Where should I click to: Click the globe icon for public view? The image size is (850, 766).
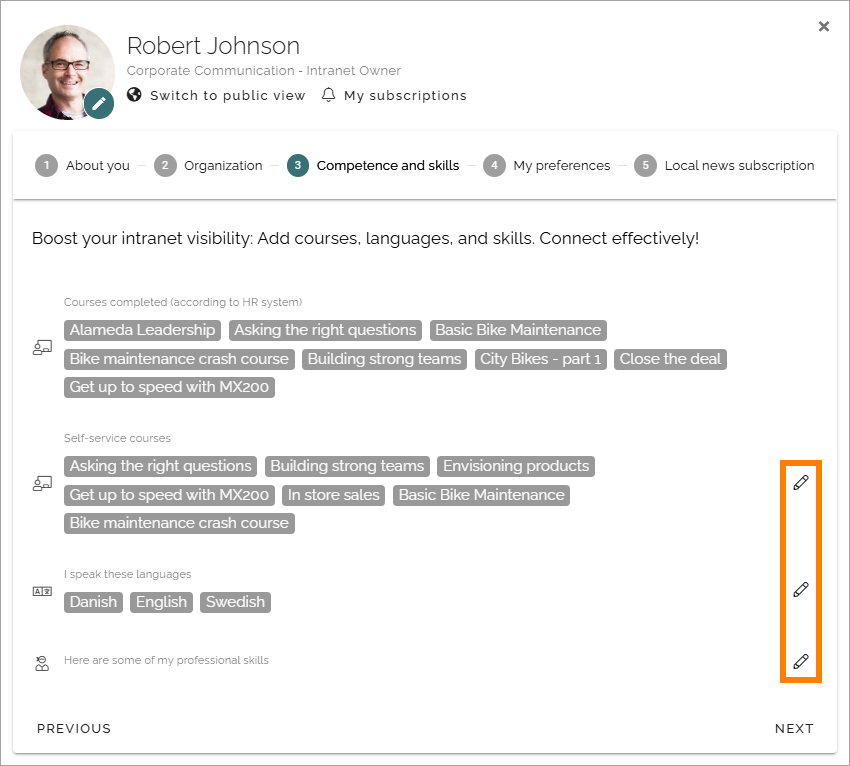click(134, 95)
